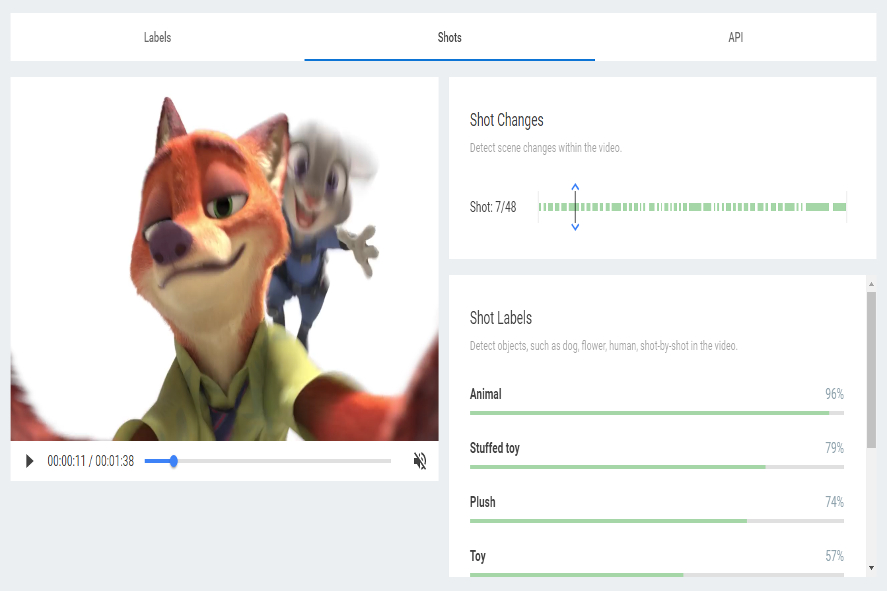Screen dimensions: 887x591
Task: Click the 96% confidence value
Action: click(x=834, y=394)
